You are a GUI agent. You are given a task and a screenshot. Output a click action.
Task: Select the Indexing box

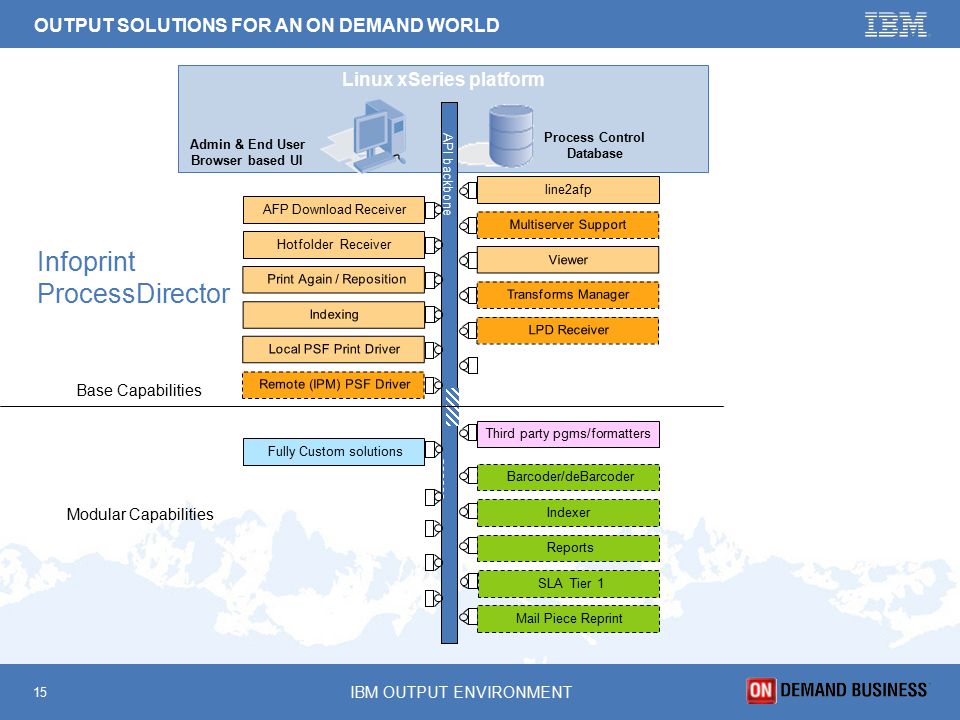[x=334, y=315]
